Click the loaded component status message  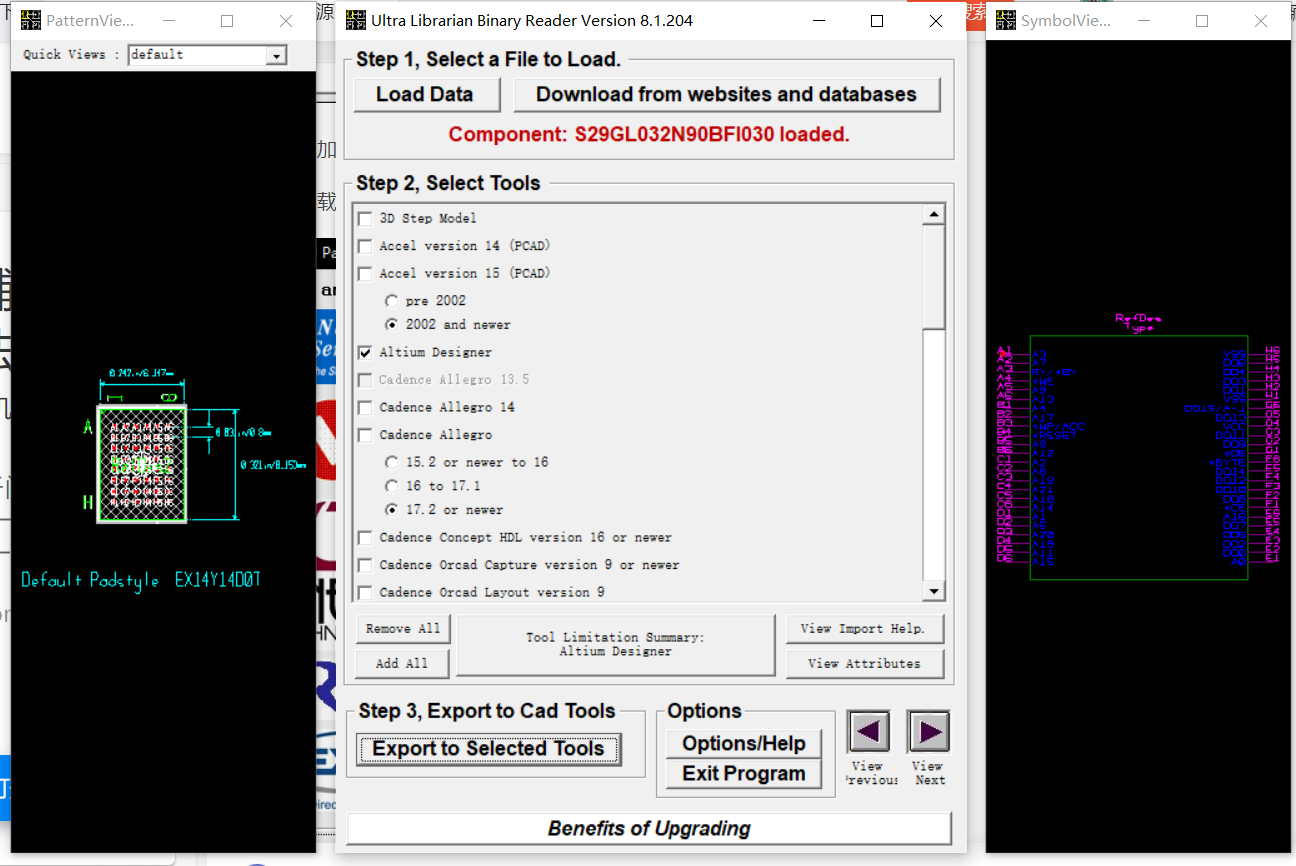click(649, 134)
